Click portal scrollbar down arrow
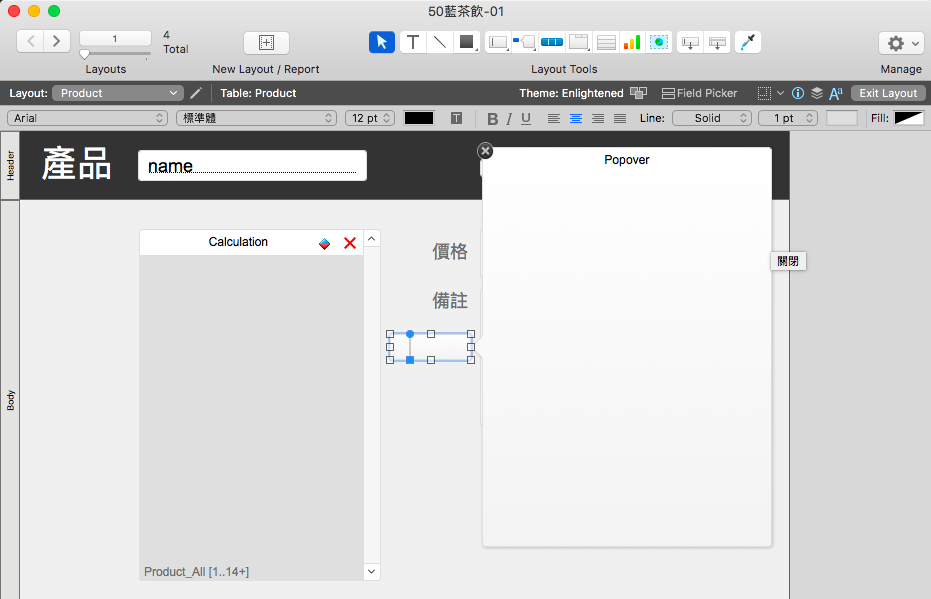This screenshot has width=931, height=599. 372,572
